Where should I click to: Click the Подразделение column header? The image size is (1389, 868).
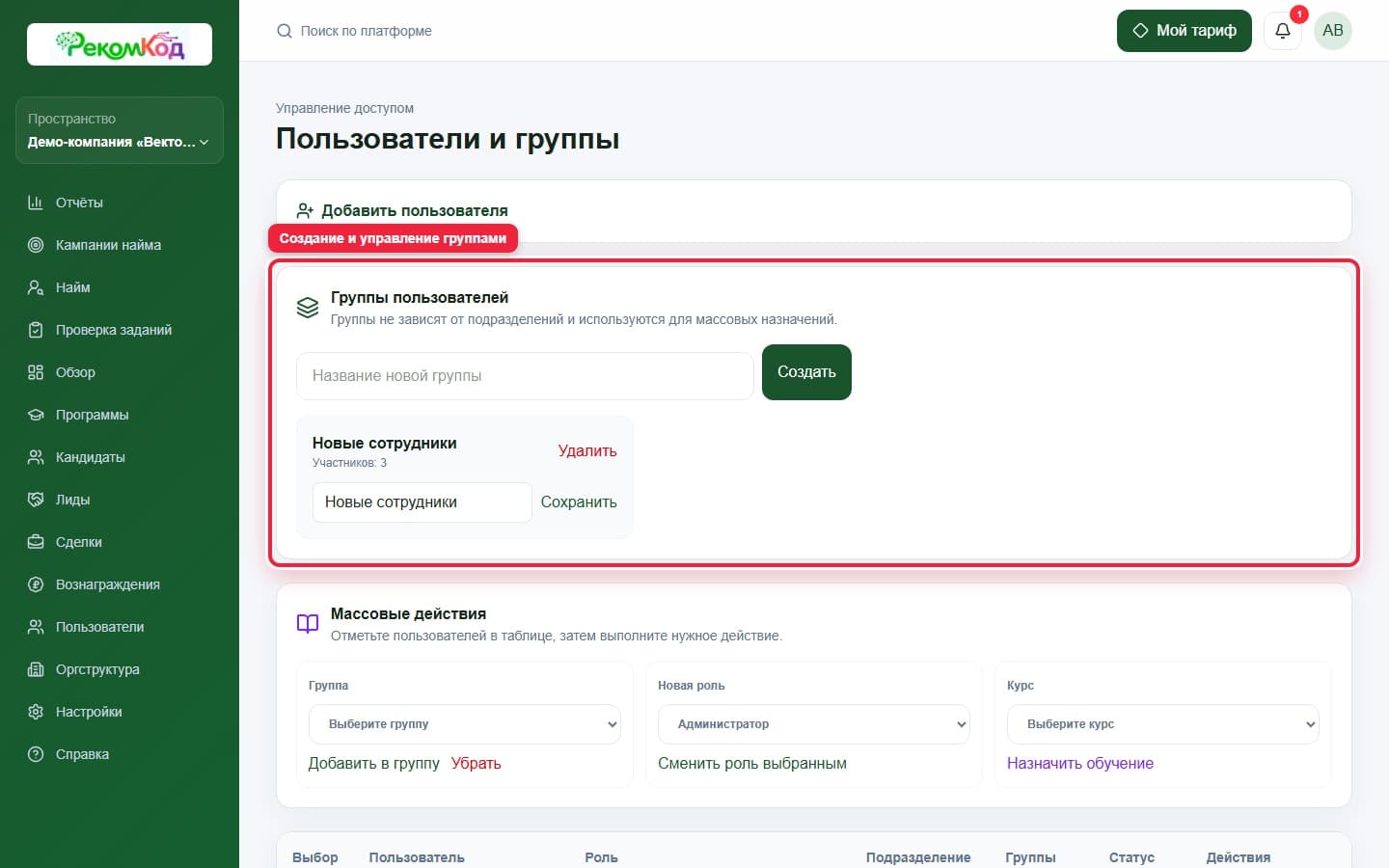(x=918, y=857)
